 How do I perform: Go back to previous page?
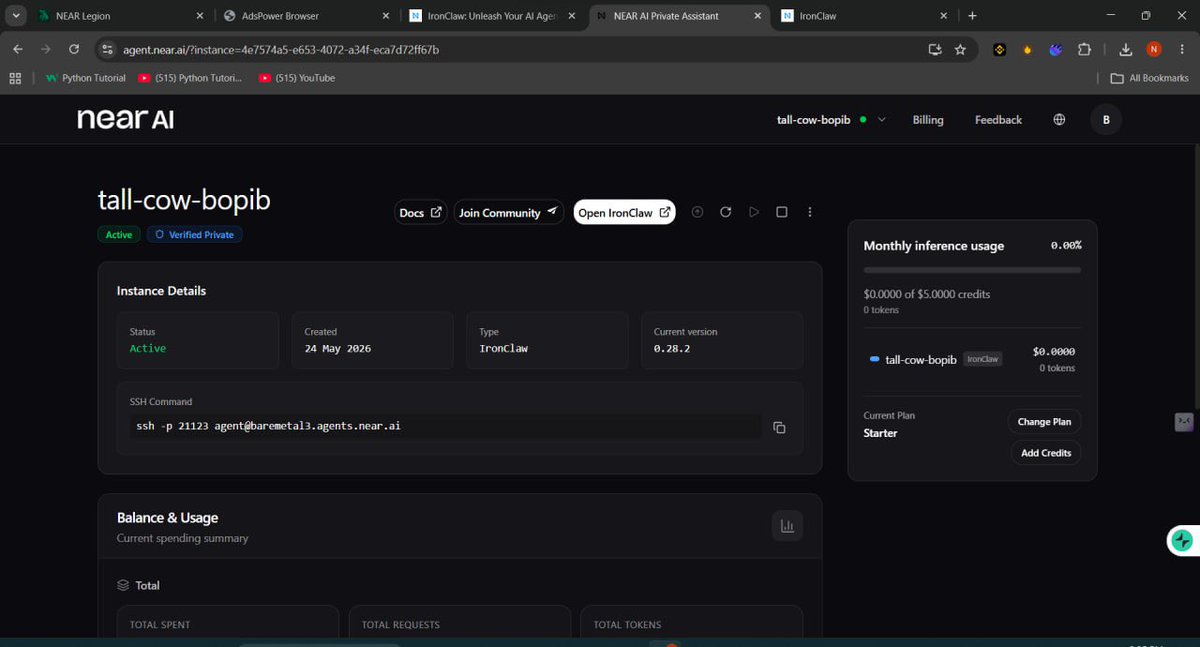[18, 49]
